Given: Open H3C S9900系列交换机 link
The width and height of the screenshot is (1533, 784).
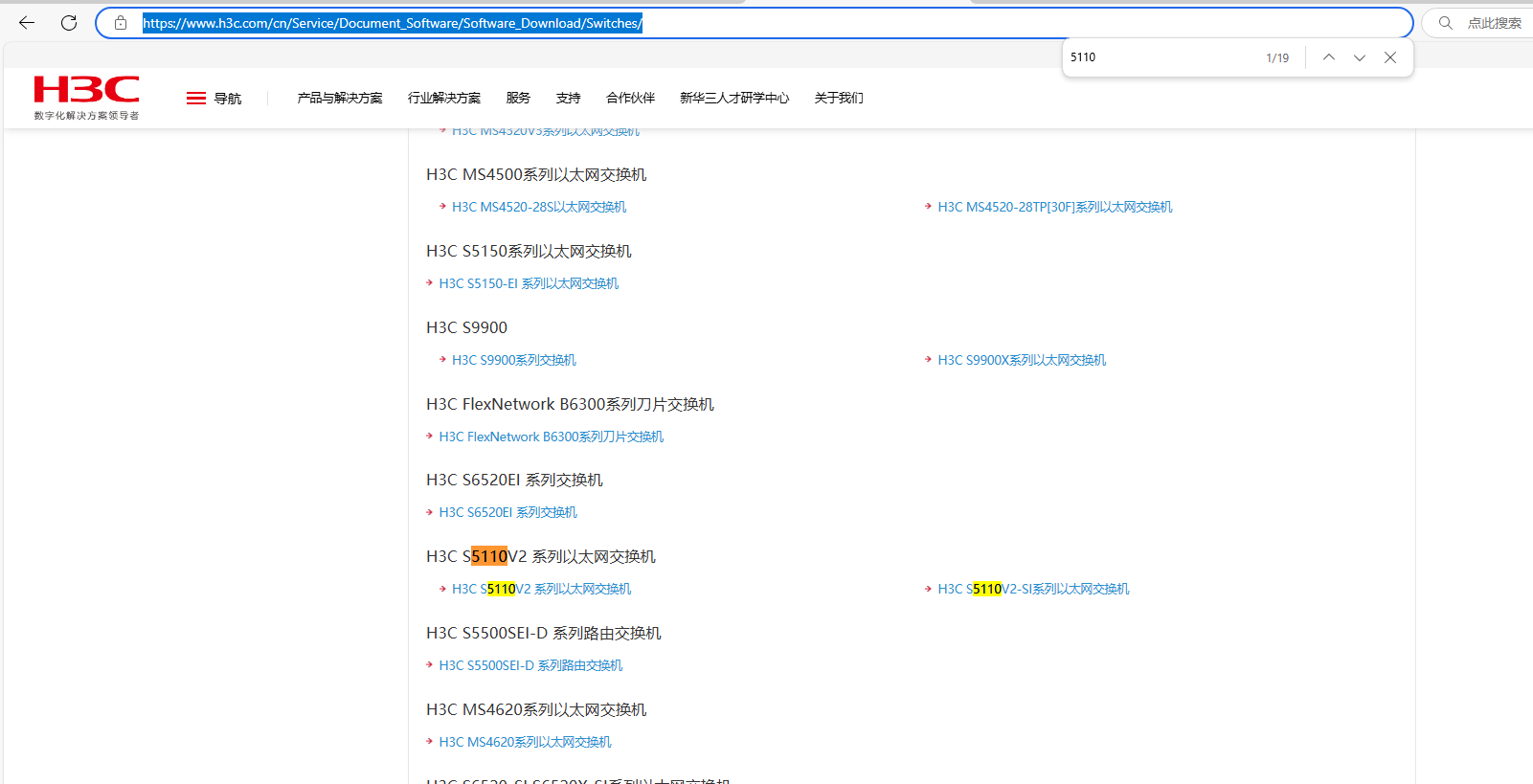Looking at the screenshot, I should click(x=514, y=360).
